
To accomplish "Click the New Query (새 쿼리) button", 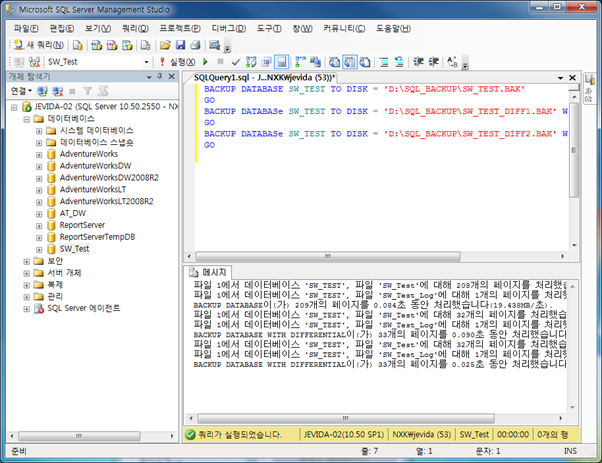I will [x=38, y=45].
